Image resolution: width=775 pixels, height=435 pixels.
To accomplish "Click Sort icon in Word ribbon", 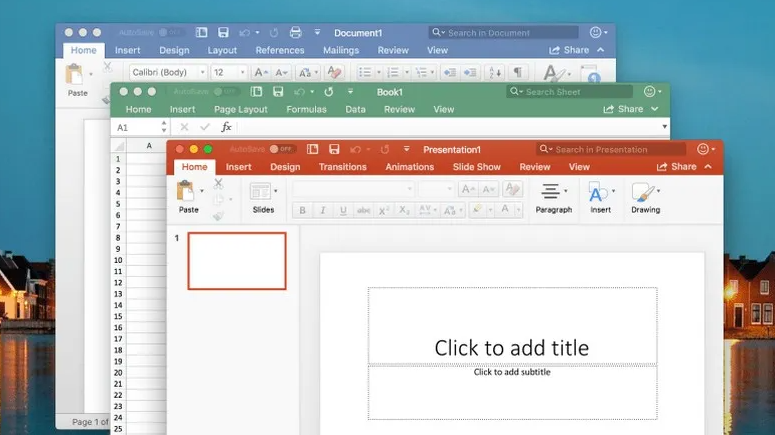I will click(495, 73).
